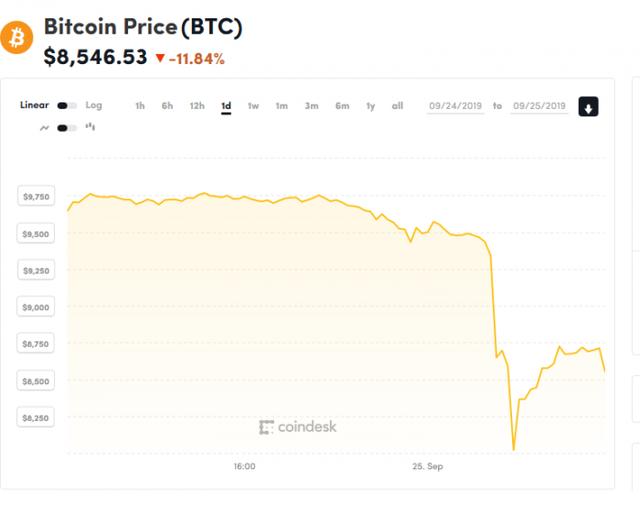
Task: View the 1y time range
Action: 370,105
